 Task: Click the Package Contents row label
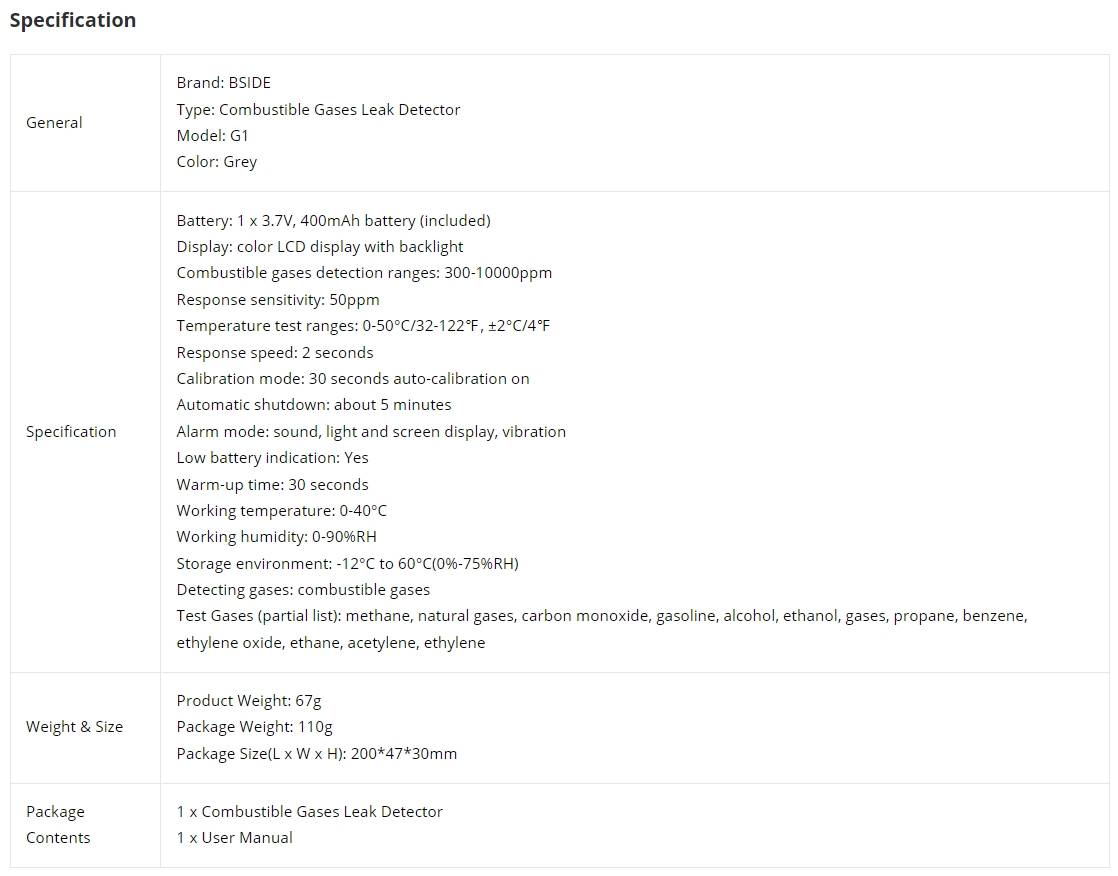tap(57, 824)
